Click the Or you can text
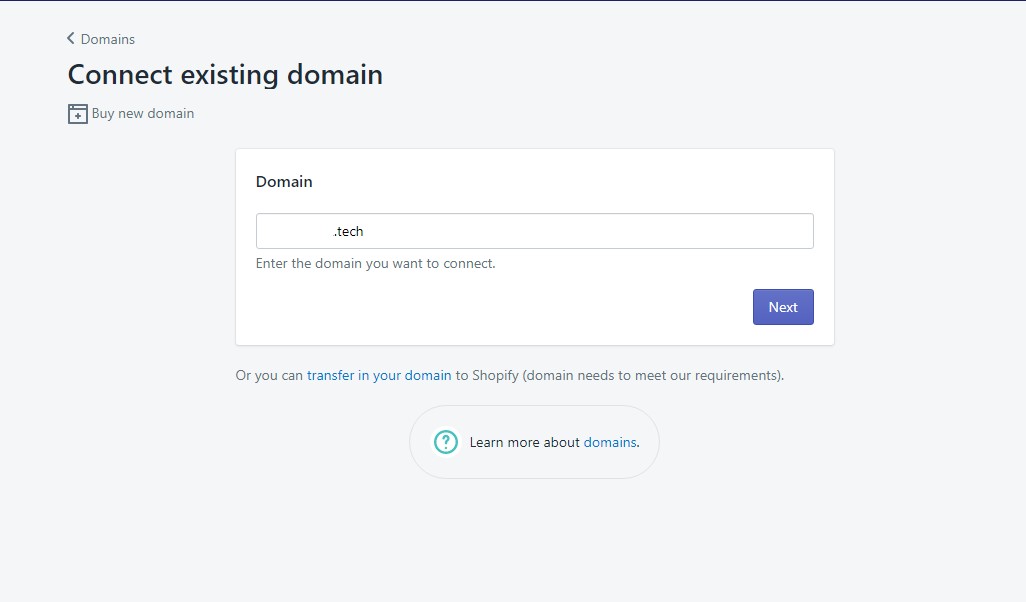The image size is (1026, 602). tap(269, 376)
